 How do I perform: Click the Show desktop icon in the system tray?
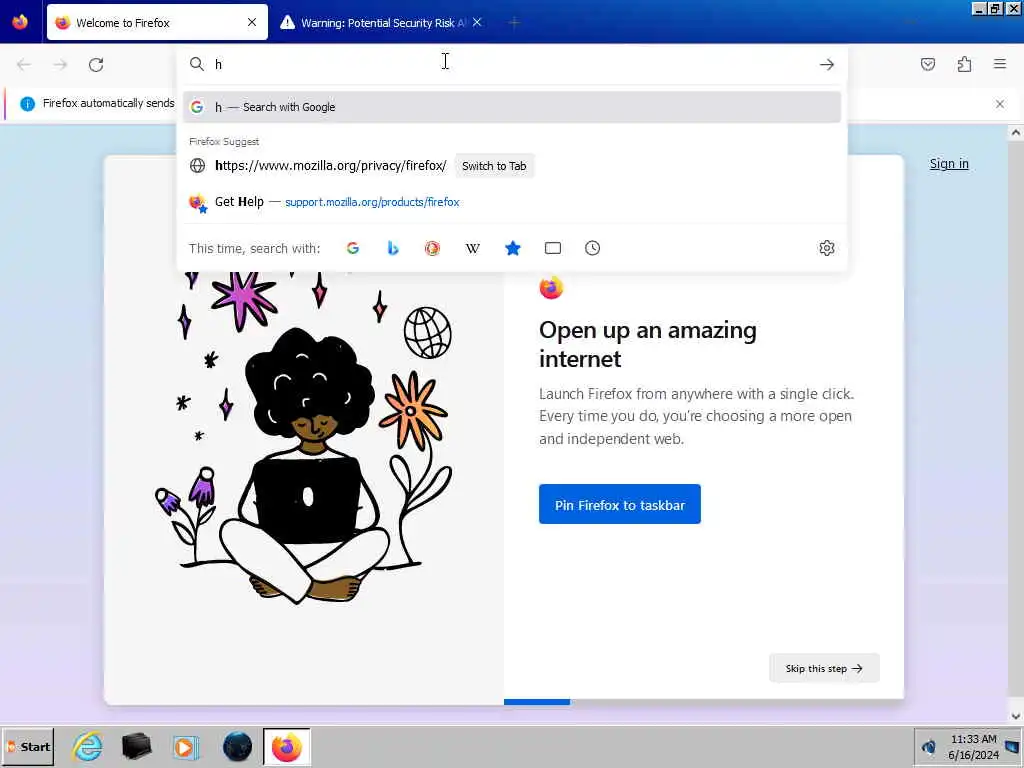(1013, 747)
